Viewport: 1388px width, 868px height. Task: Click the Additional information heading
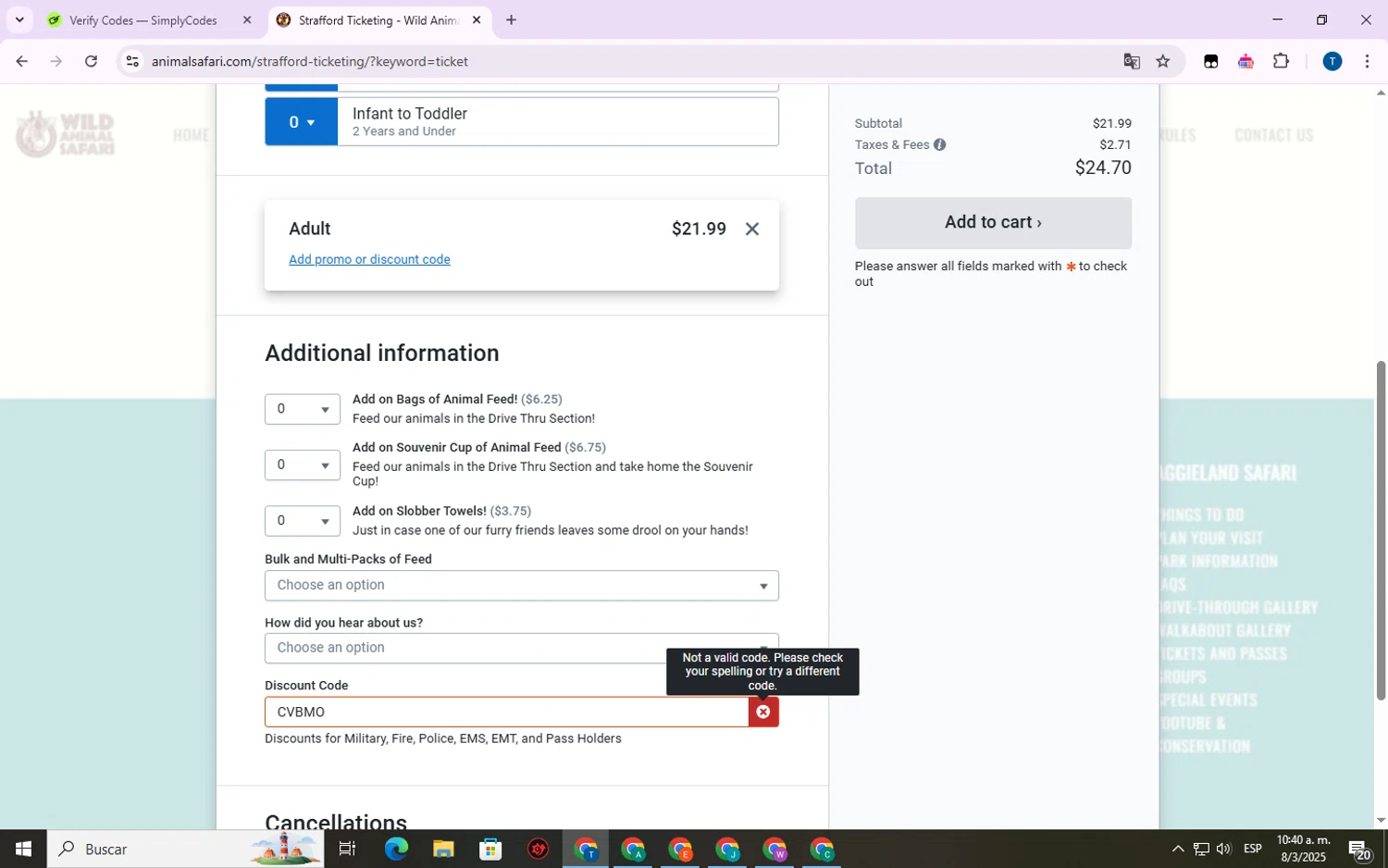(x=382, y=353)
